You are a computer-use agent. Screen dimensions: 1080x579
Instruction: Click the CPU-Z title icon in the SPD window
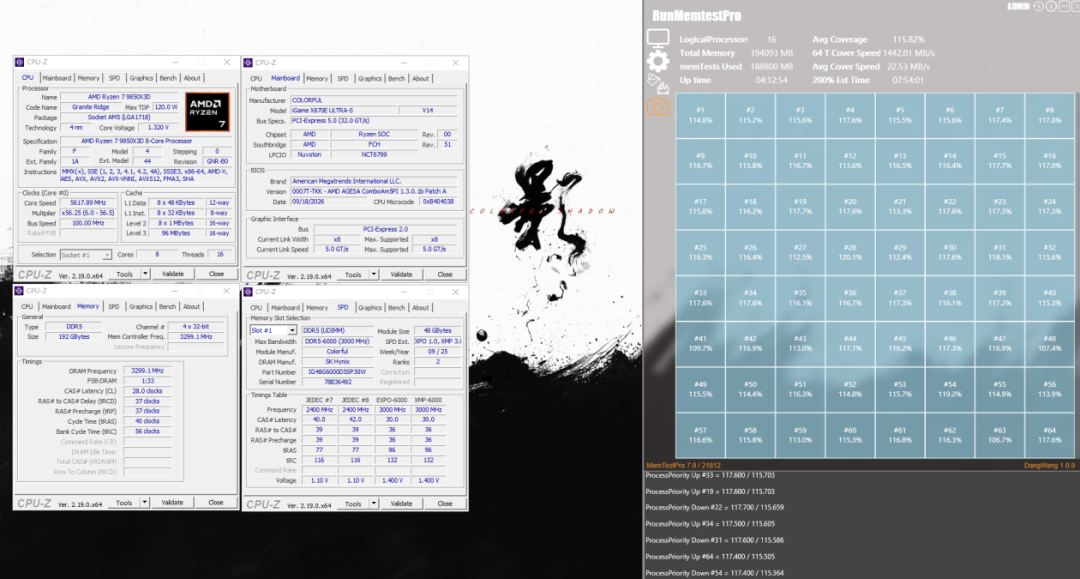coord(248,291)
